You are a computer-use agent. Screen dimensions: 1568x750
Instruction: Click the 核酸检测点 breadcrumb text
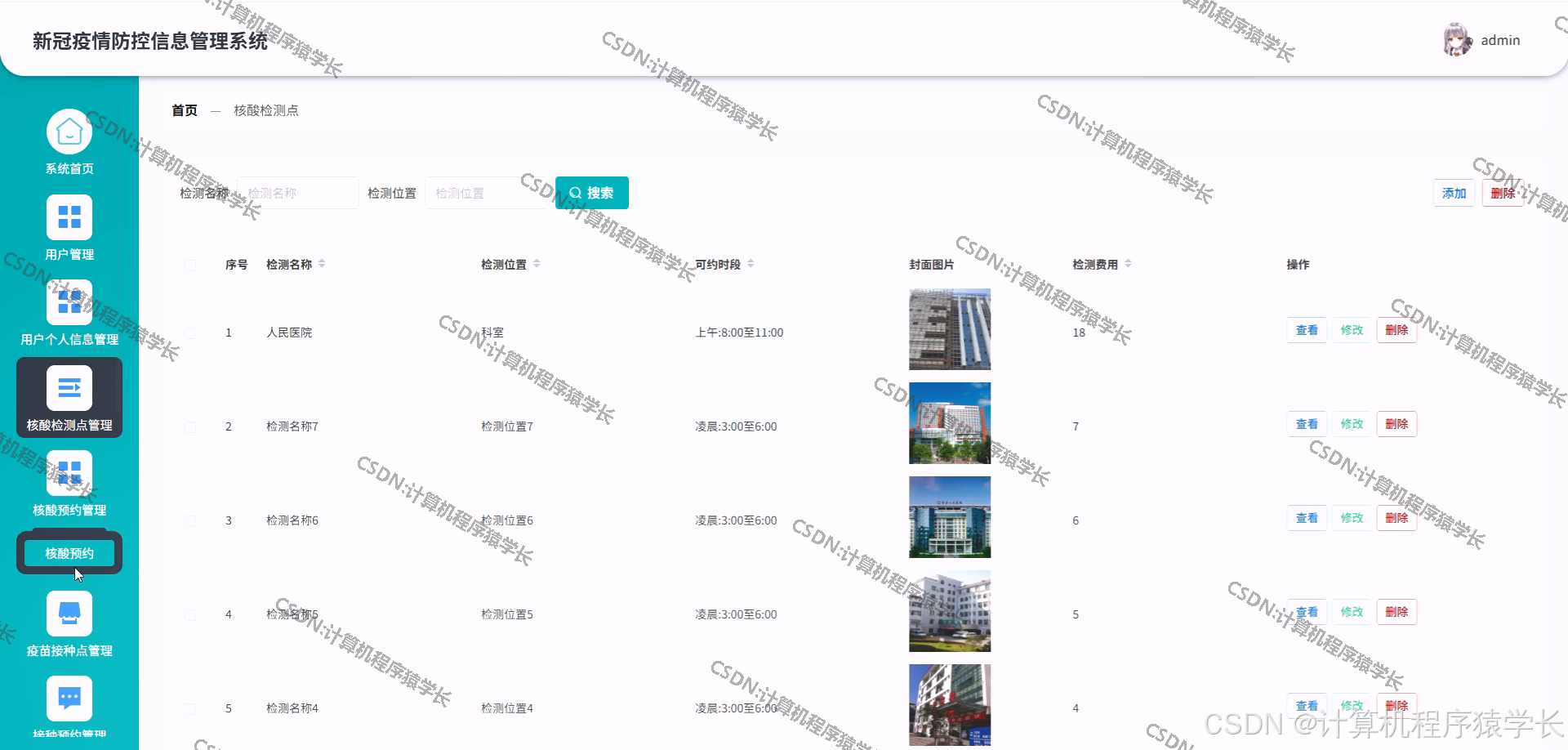pos(266,110)
